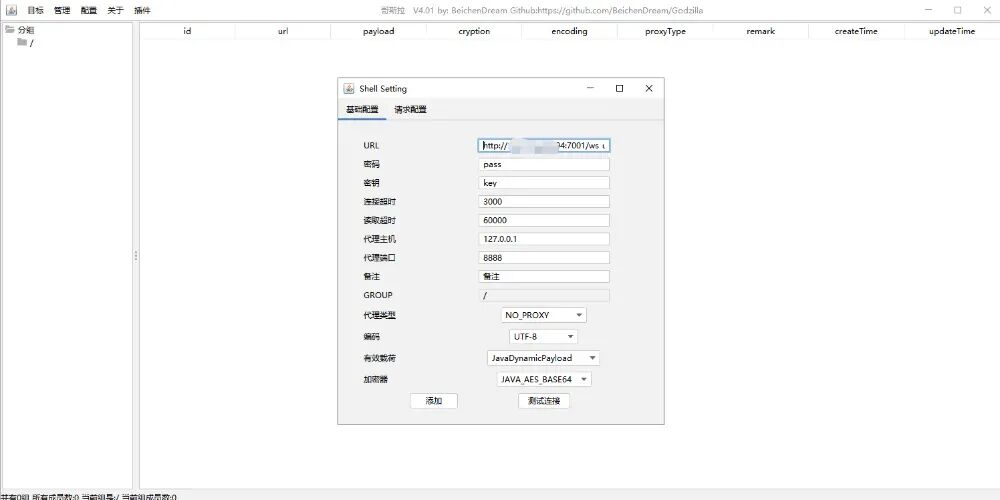This screenshot has height=500, width=1000.
Task: Click the encoding column header
Action: (570, 31)
